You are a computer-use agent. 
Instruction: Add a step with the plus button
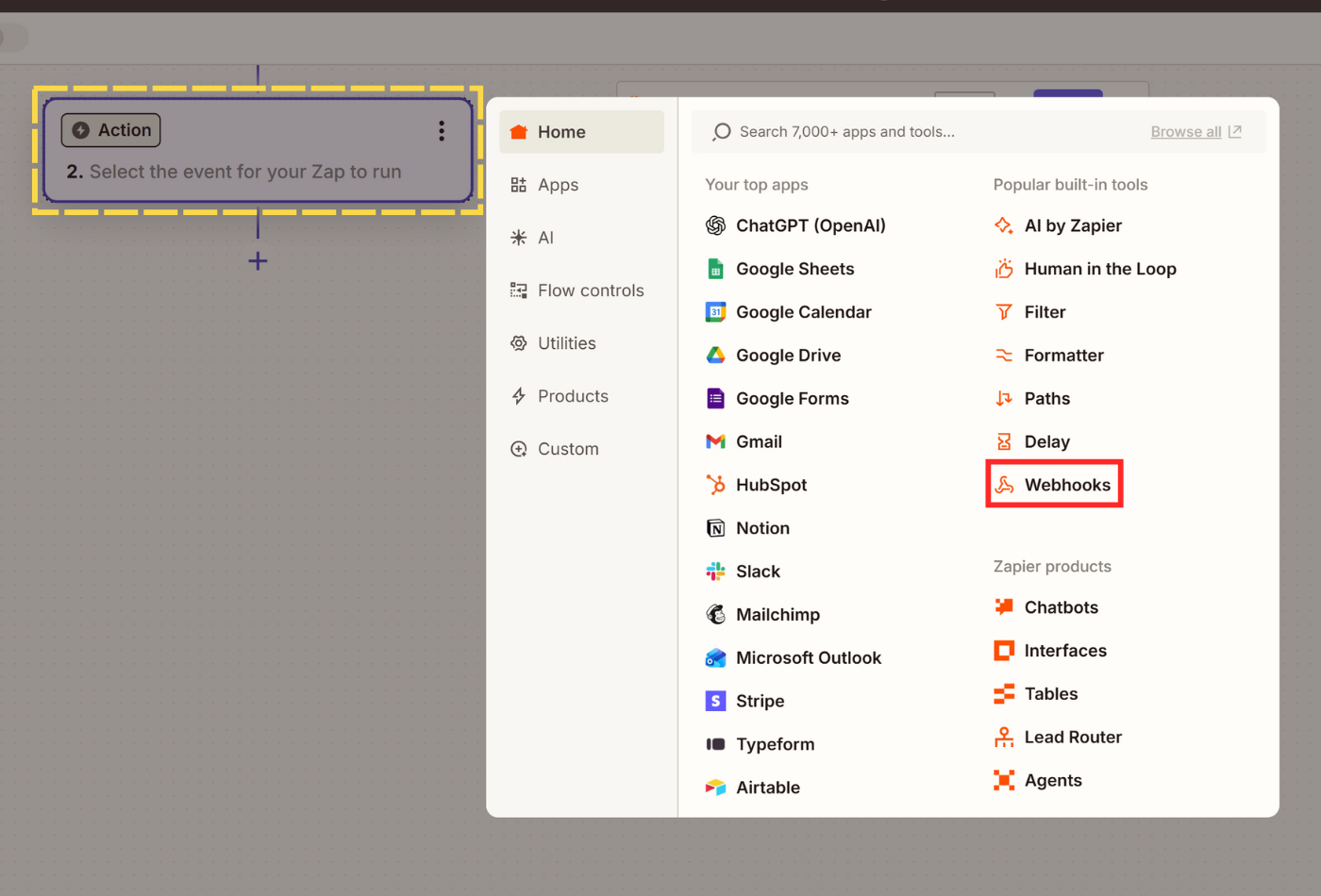(258, 261)
